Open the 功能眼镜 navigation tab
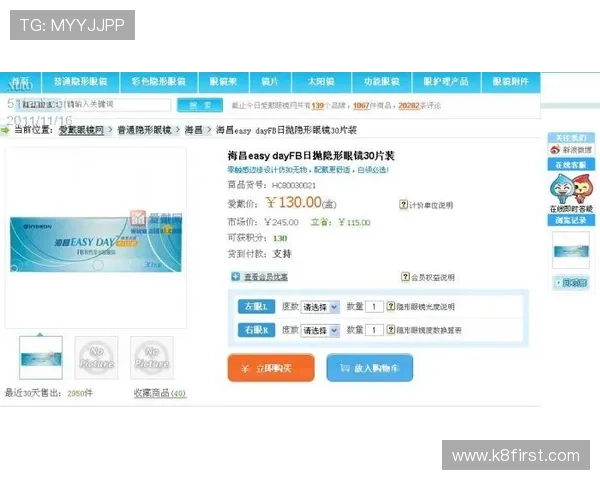 point(382,82)
